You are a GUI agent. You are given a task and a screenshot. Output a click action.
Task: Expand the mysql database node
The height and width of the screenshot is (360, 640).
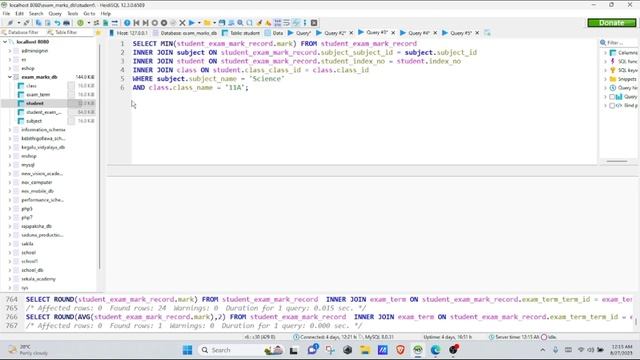[x=10, y=164]
